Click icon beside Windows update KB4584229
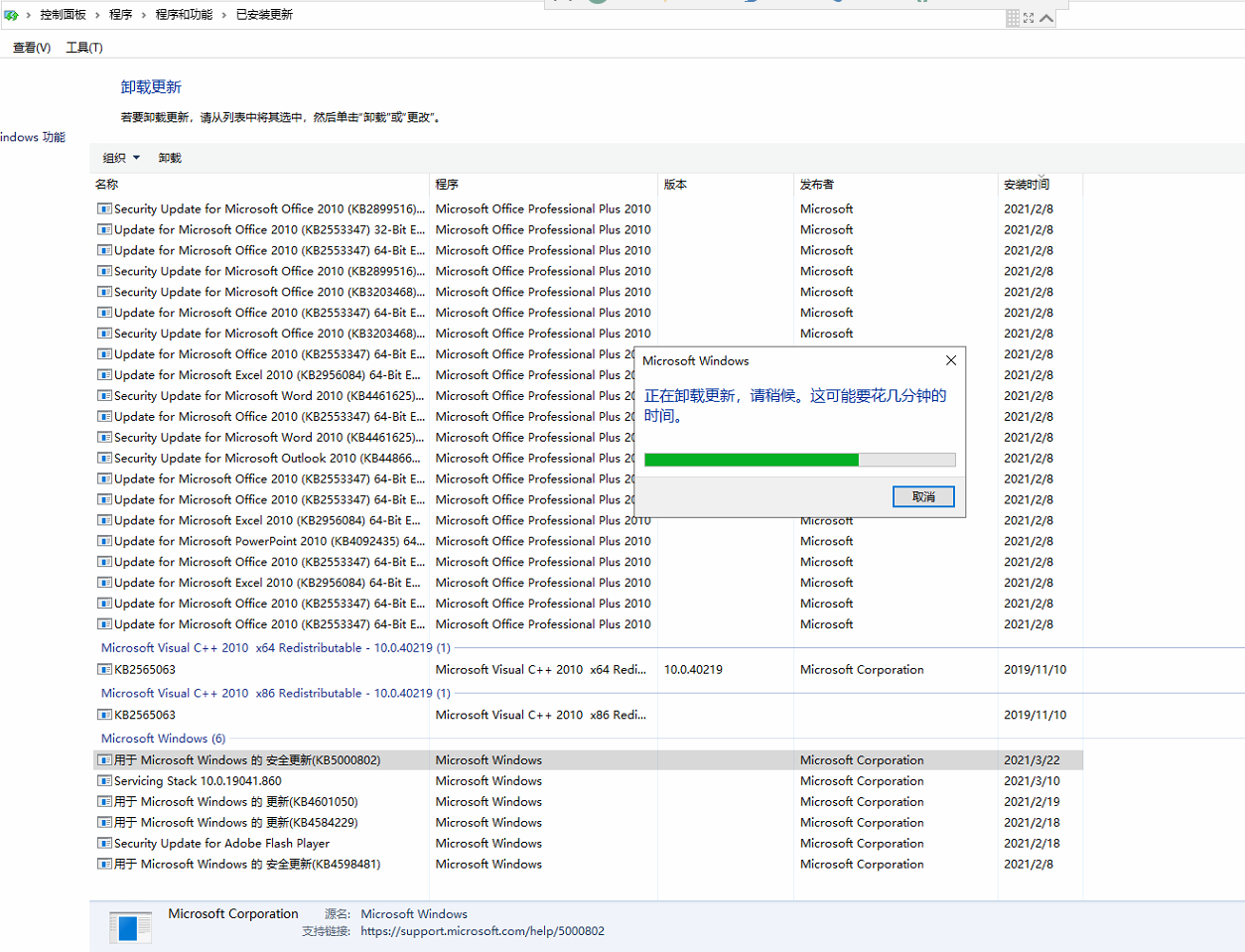The image size is (1245, 952). pos(104,823)
